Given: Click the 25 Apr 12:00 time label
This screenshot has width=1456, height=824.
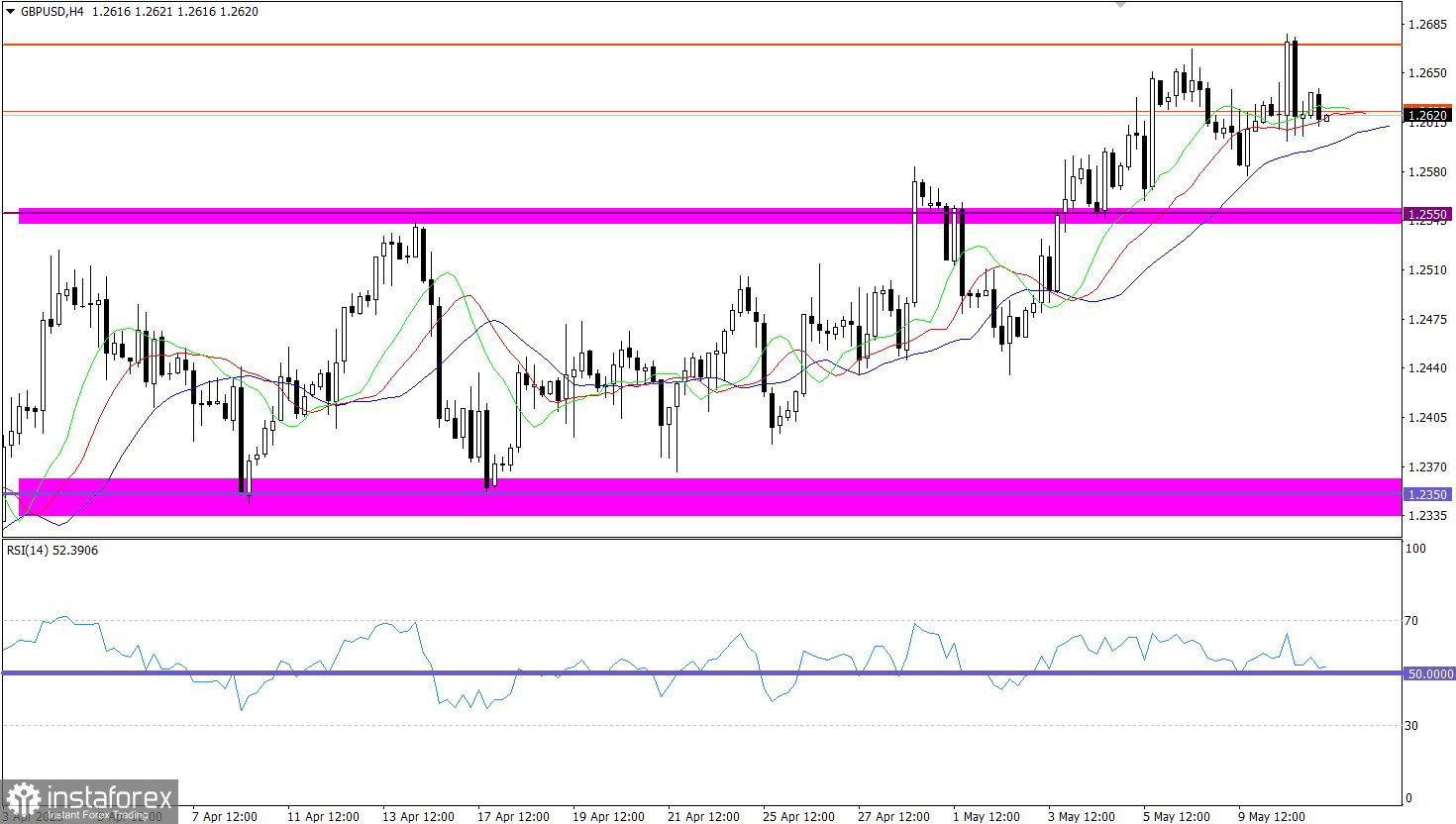Looking at the screenshot, I should [798, 817].
